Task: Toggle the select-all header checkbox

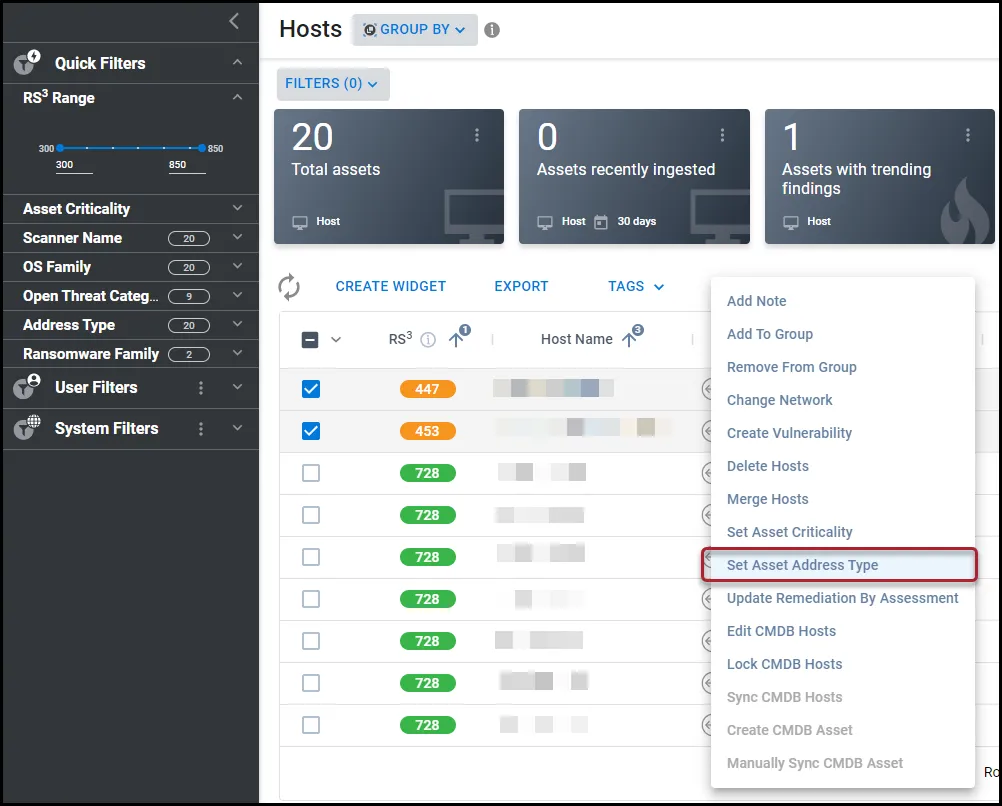Action: 310,339
